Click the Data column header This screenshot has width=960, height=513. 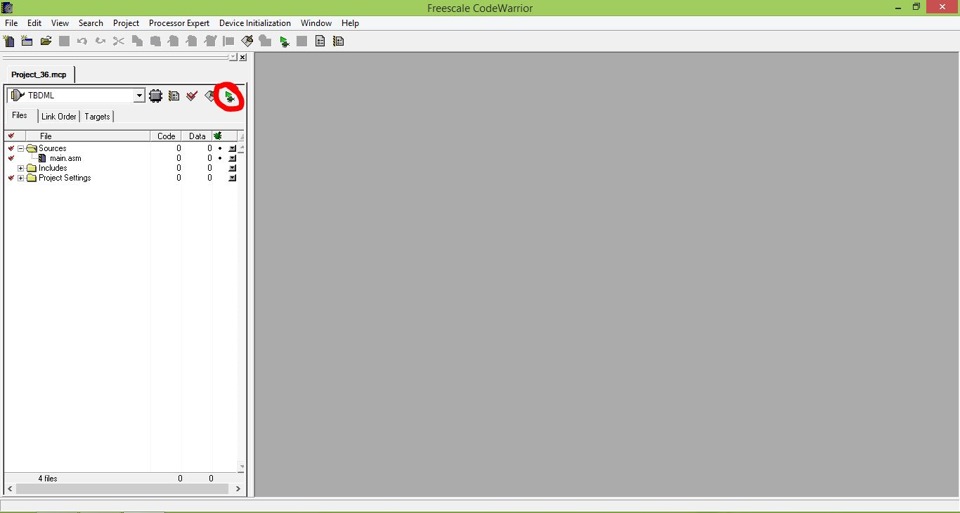(197, 136)
